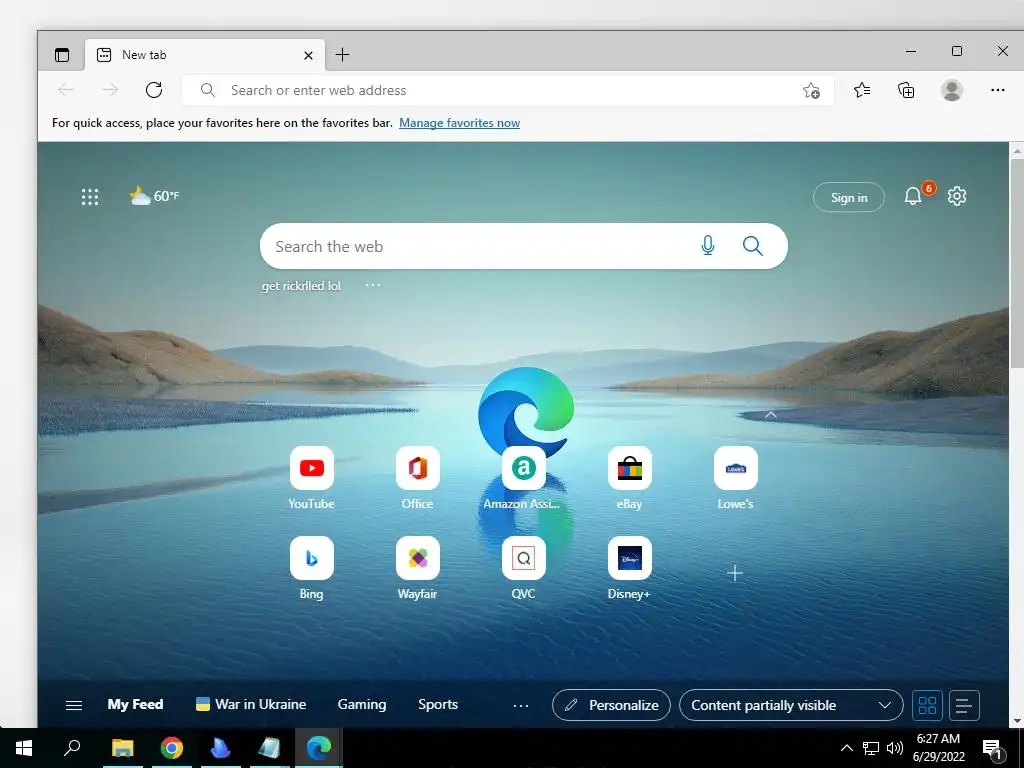This screenshot has height=768, width=1024.
Task: Click the Sign in button
Action: (849, 197)
